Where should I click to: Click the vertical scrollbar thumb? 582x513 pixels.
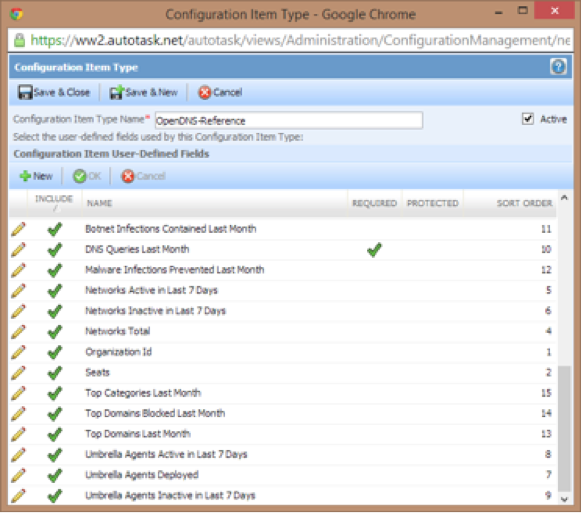[x=564, y=429]
